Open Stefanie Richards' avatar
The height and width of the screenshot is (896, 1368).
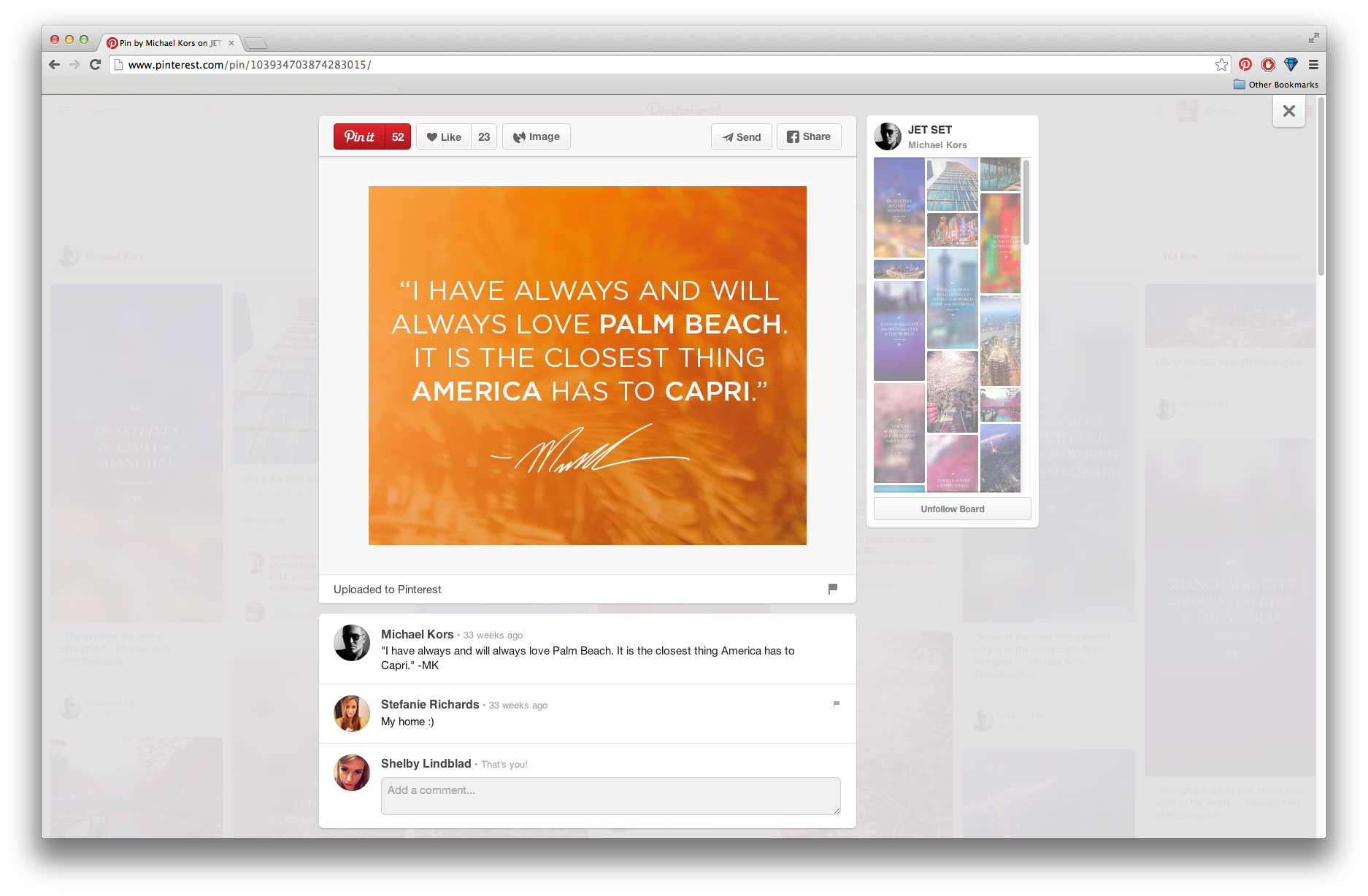click(352, 713)
